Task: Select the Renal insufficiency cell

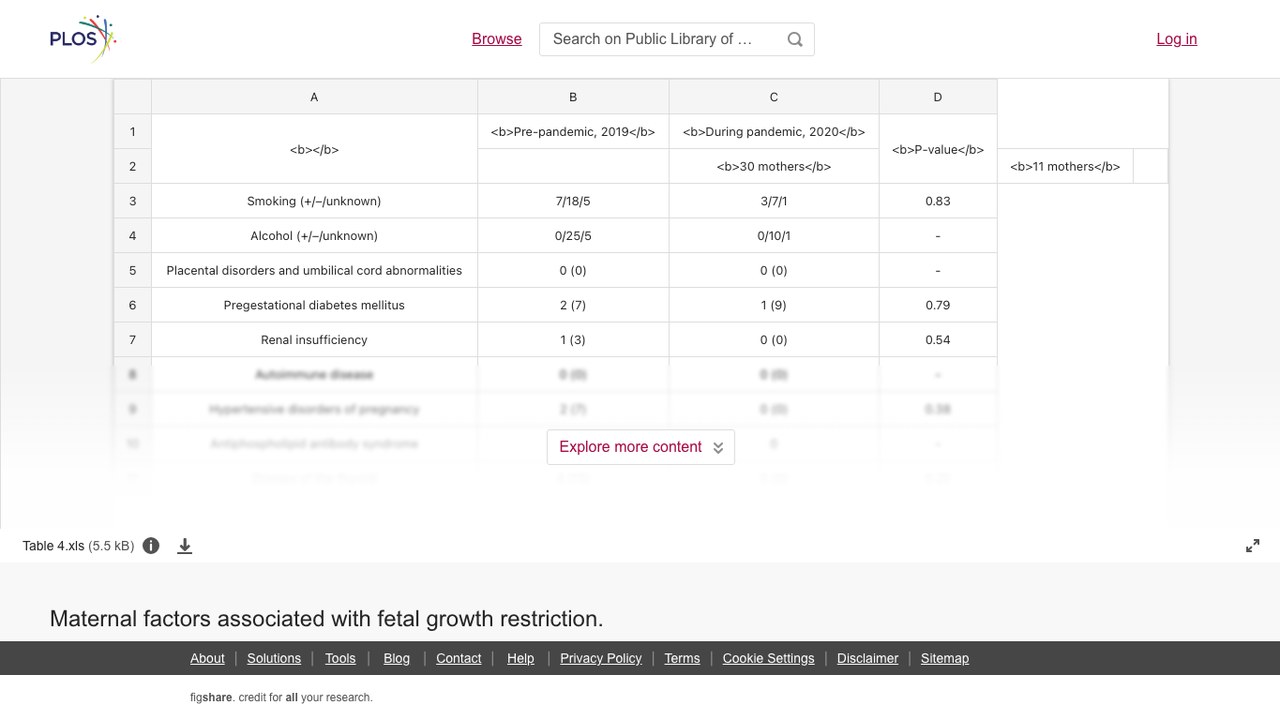Action: click(x=314, y=340)
